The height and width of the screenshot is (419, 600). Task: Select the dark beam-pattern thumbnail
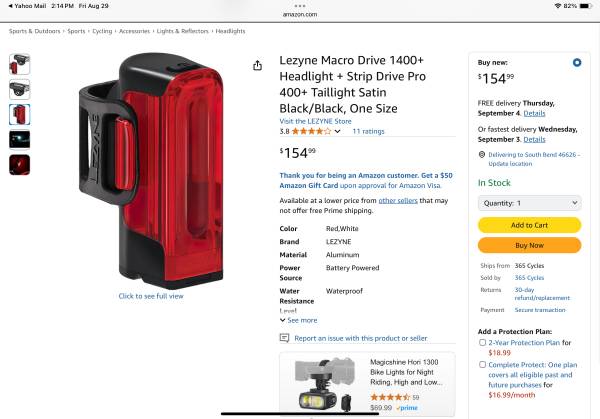pyautogui.click(x=20, y=140)
